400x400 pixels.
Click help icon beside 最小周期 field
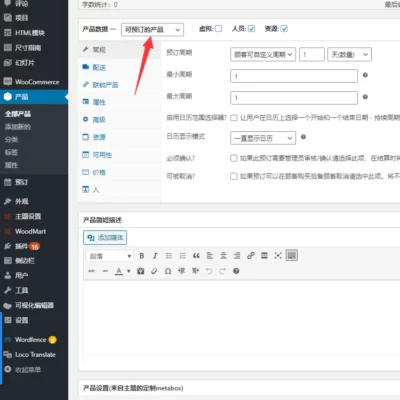tap(365, 75)
